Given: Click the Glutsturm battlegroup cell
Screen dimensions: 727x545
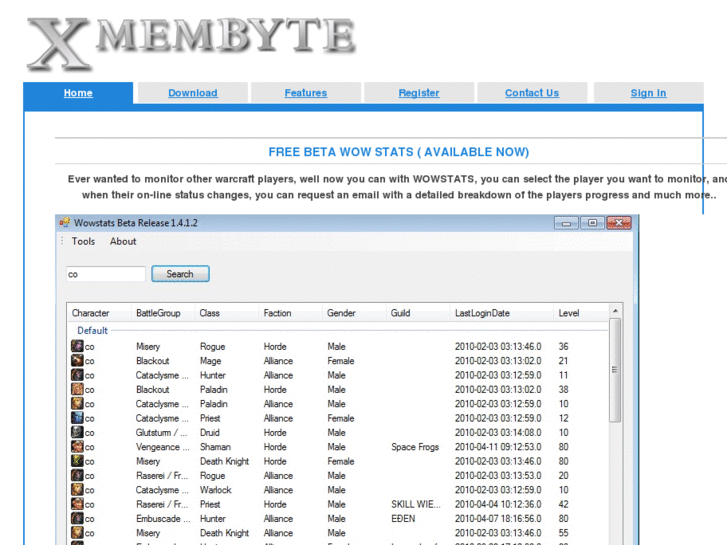Looking at the screenshot, I should coord(162,433).
